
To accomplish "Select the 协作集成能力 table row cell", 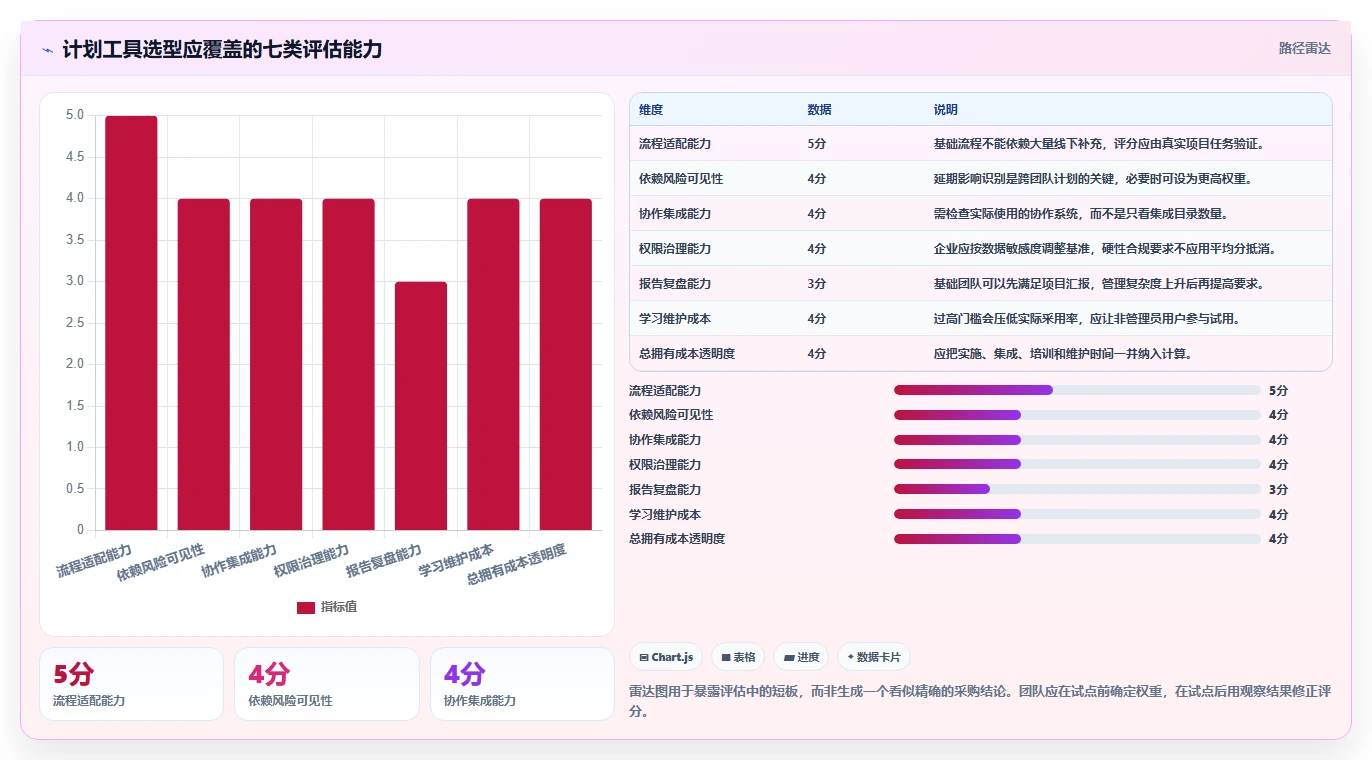I will tap(675, 214).
